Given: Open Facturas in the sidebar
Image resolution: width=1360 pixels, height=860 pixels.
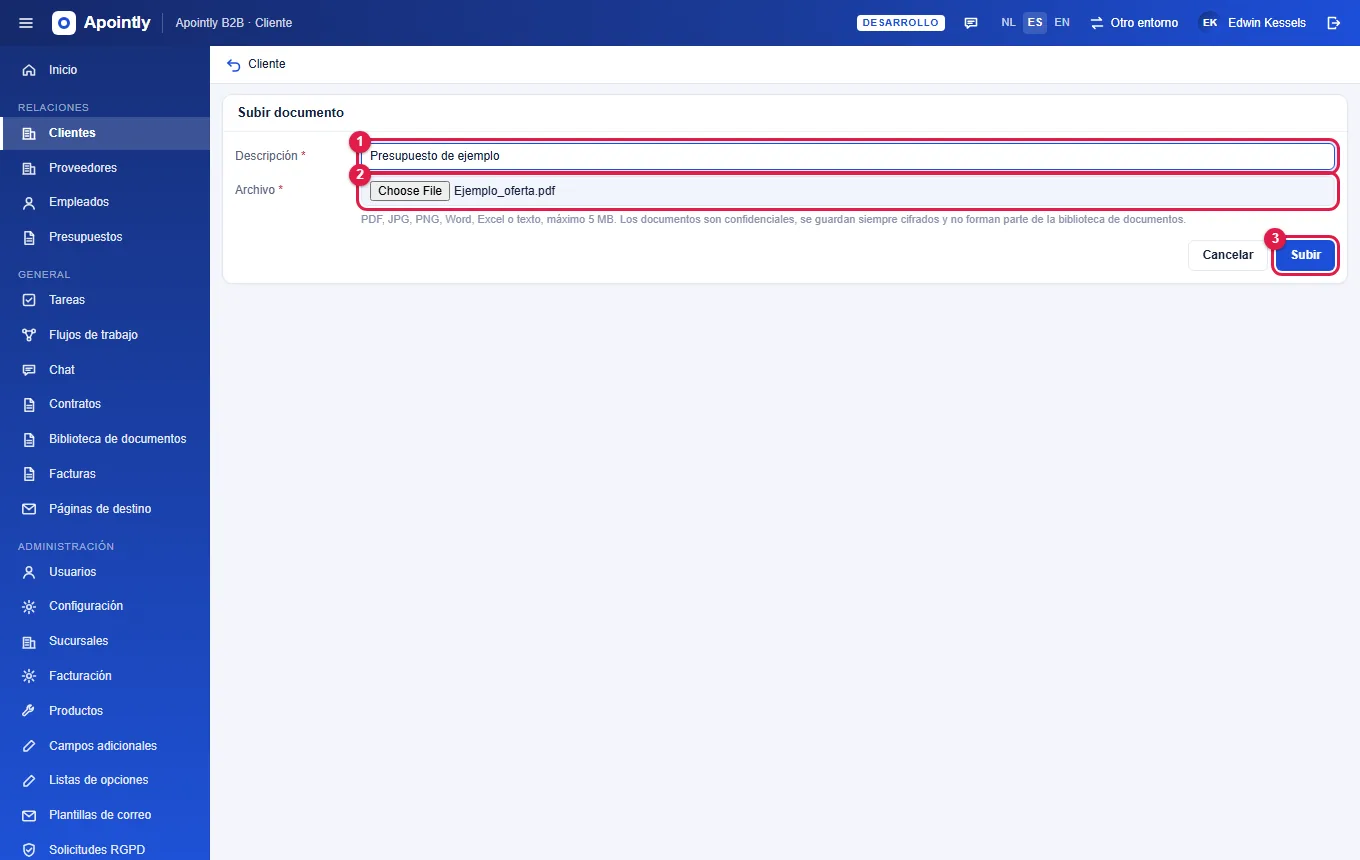Looking at the screenshot, I should [x=105, y=474].
